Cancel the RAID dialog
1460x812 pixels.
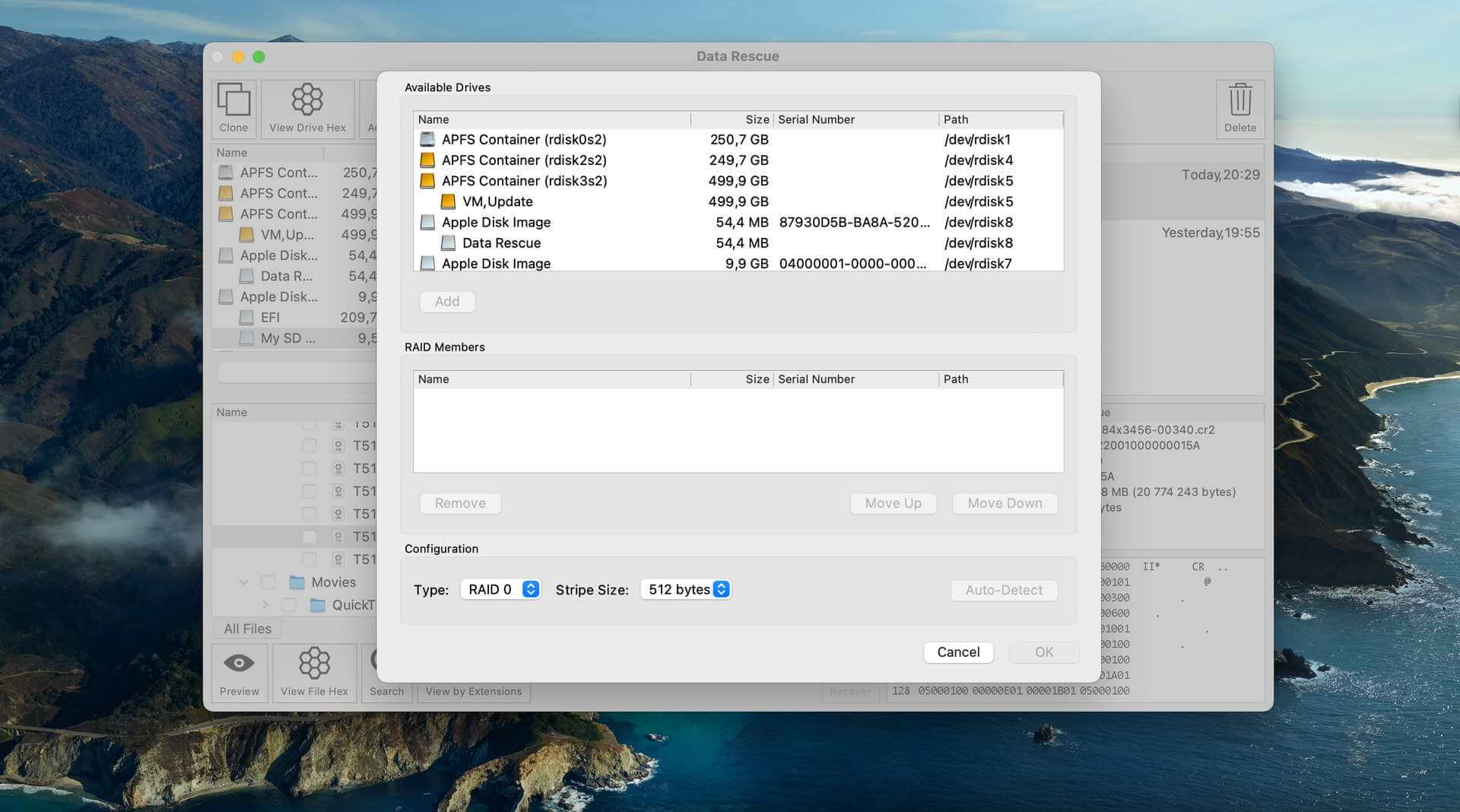[x=958, y=652]
